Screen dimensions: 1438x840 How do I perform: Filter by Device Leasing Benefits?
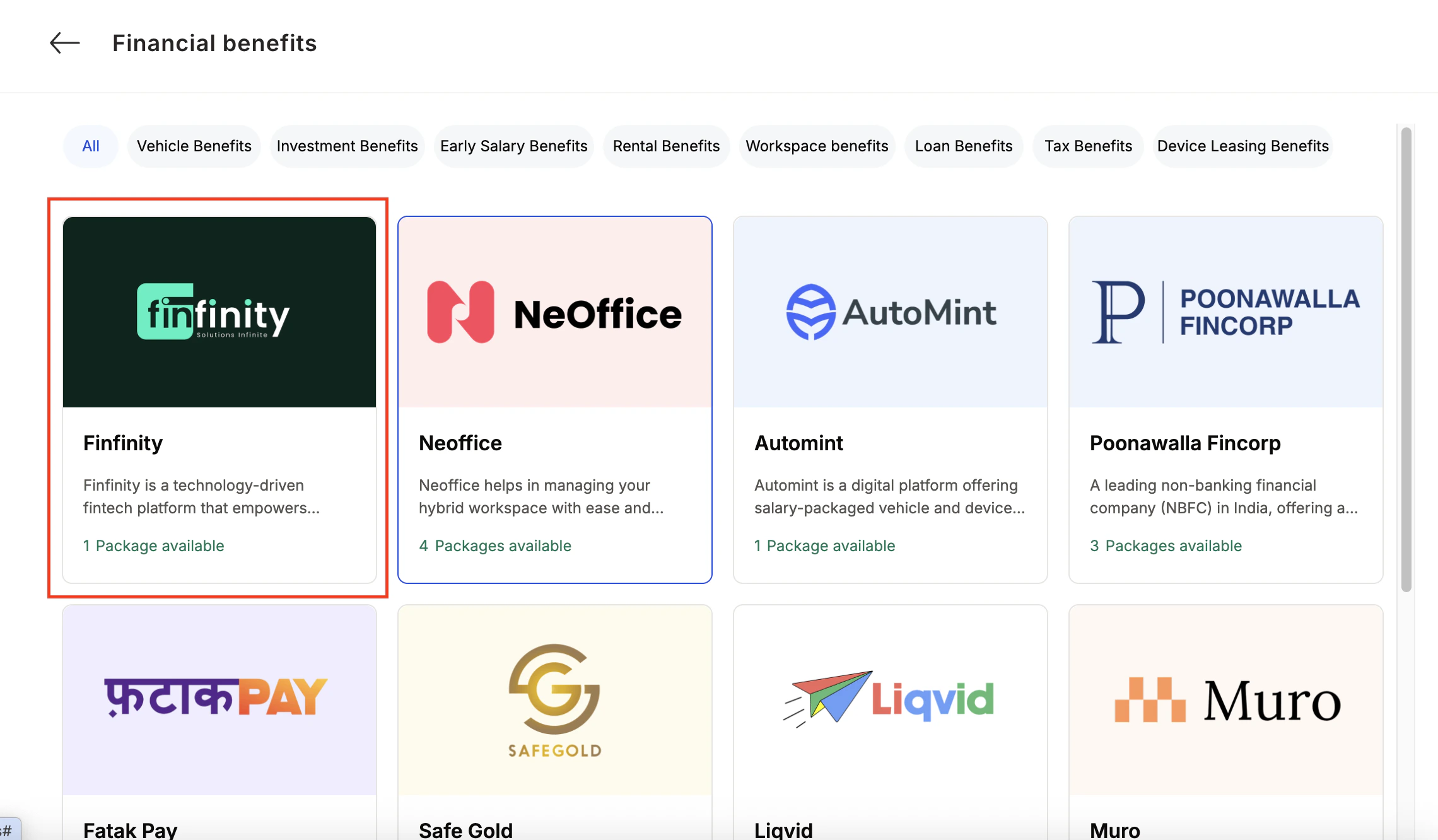pos(1243,146)
